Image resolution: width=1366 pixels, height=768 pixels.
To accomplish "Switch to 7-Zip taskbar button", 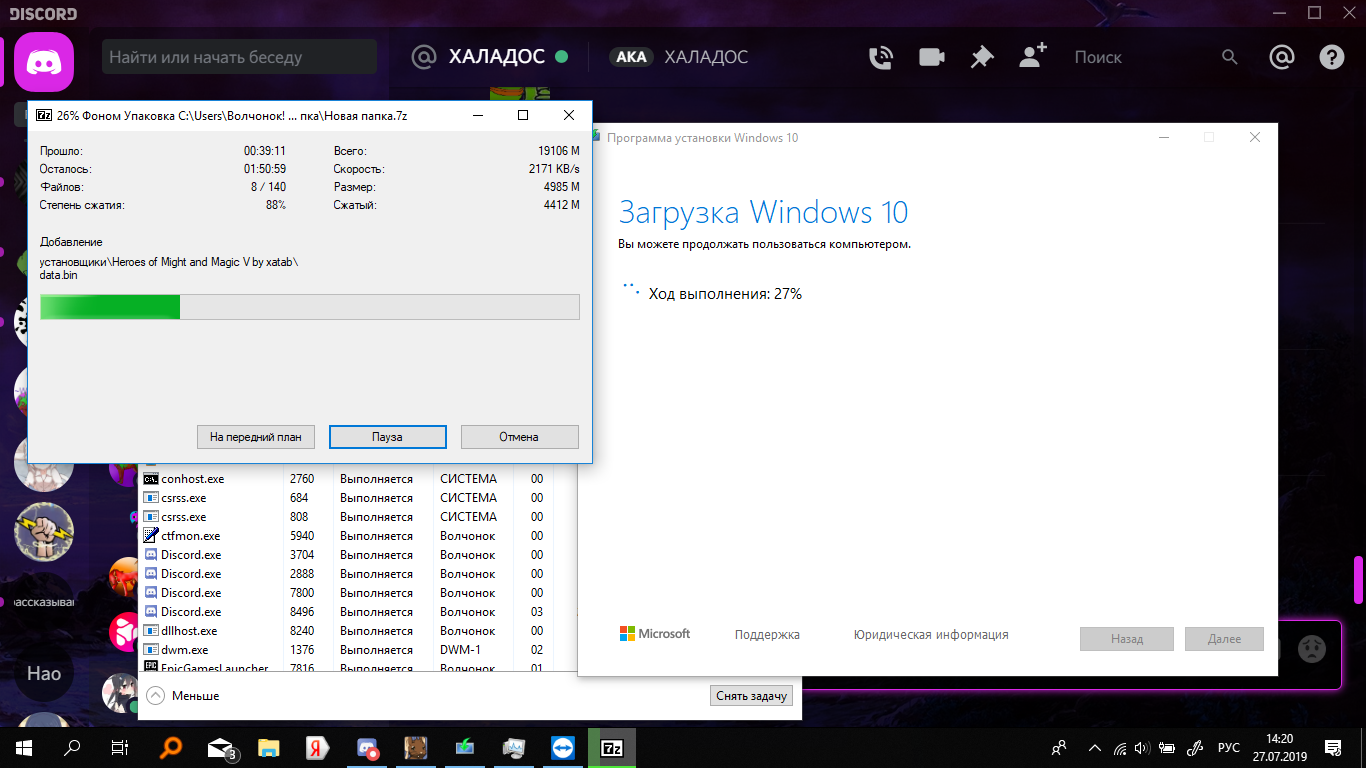I will click(x=612, y=748).
